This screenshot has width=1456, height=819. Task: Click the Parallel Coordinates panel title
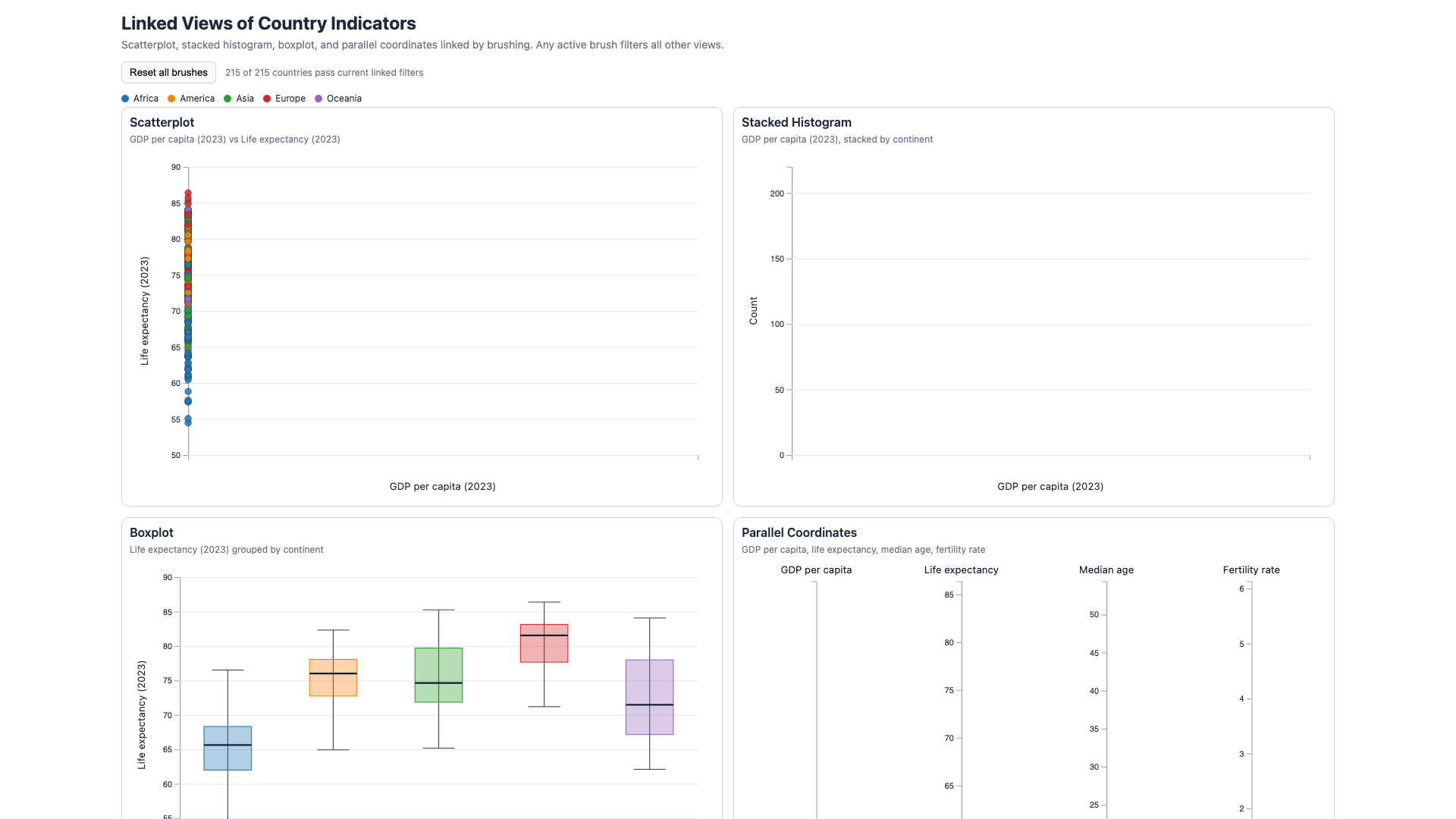coord(799,532)
